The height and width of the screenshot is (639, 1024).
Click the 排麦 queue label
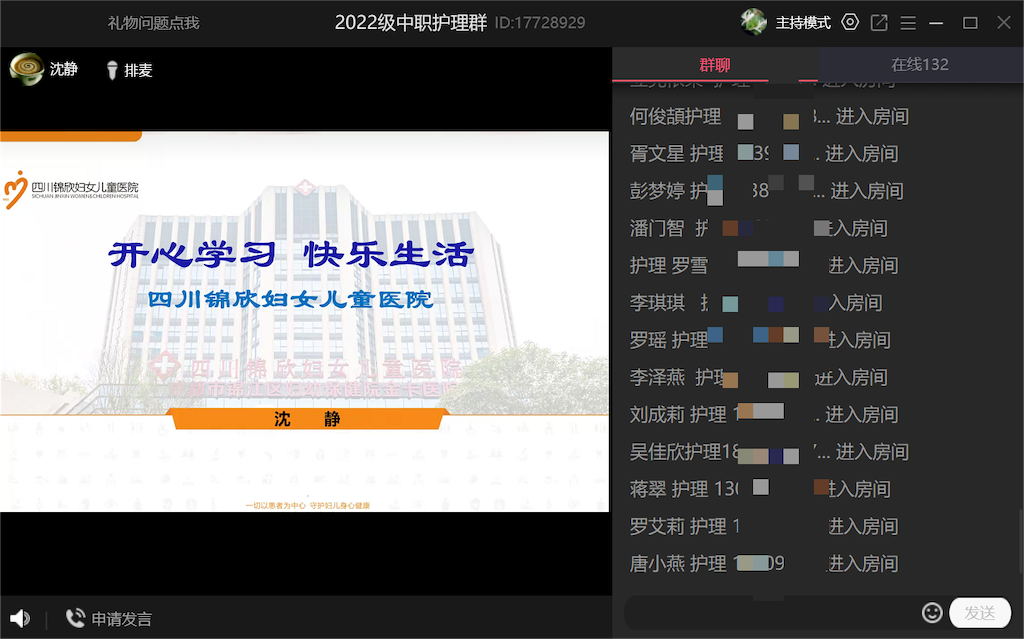point(138,70)
